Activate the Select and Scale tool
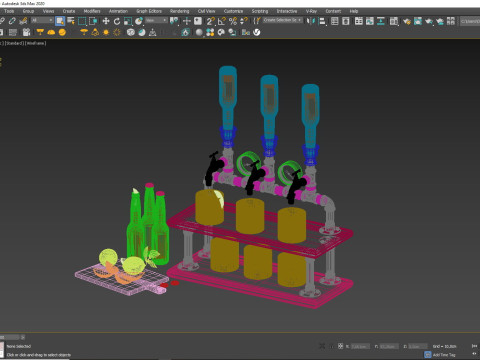This screenshot has height=360, width=480. tap(128, 21)
